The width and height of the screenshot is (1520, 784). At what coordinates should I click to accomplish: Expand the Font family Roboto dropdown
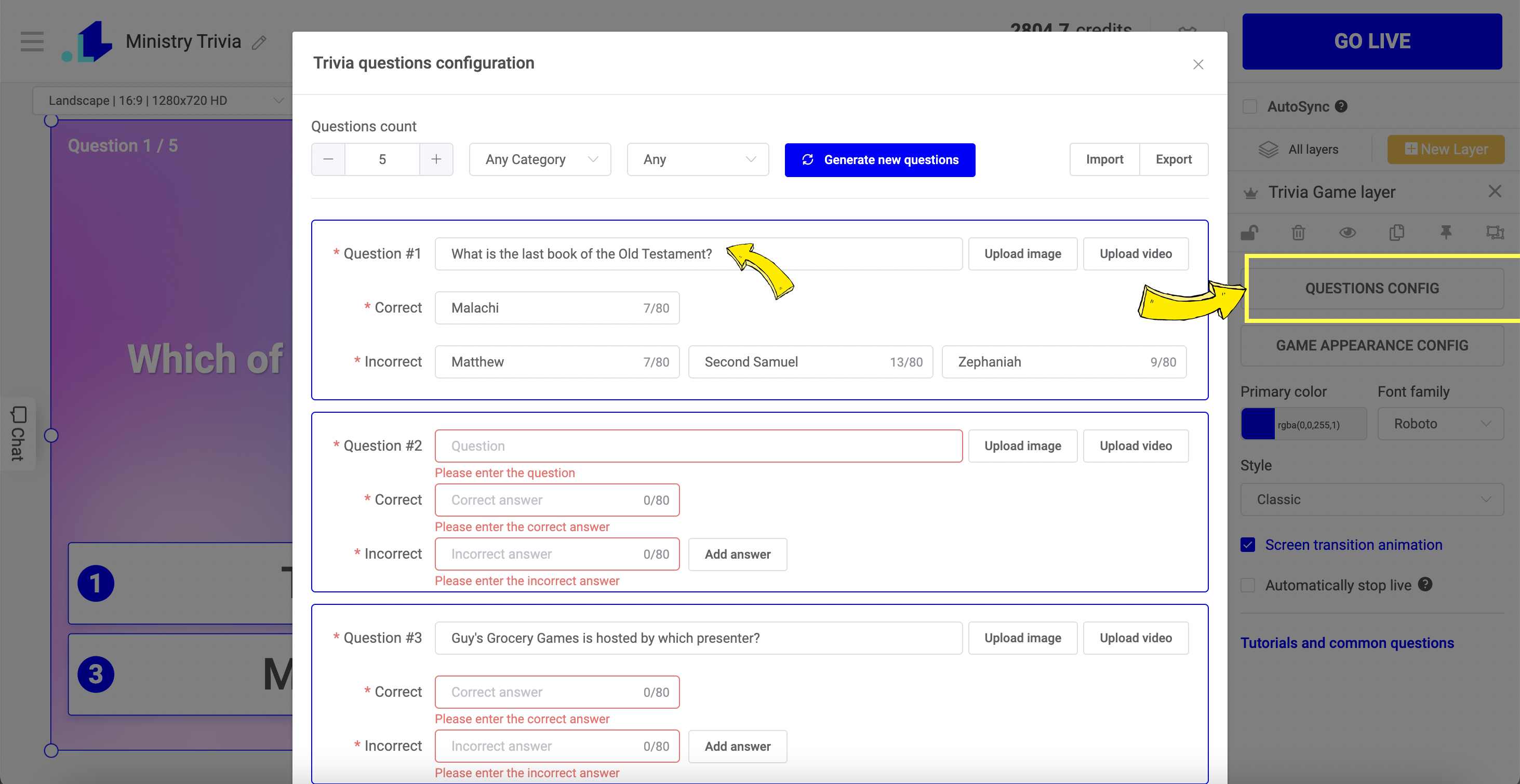tap(1440, 424)
